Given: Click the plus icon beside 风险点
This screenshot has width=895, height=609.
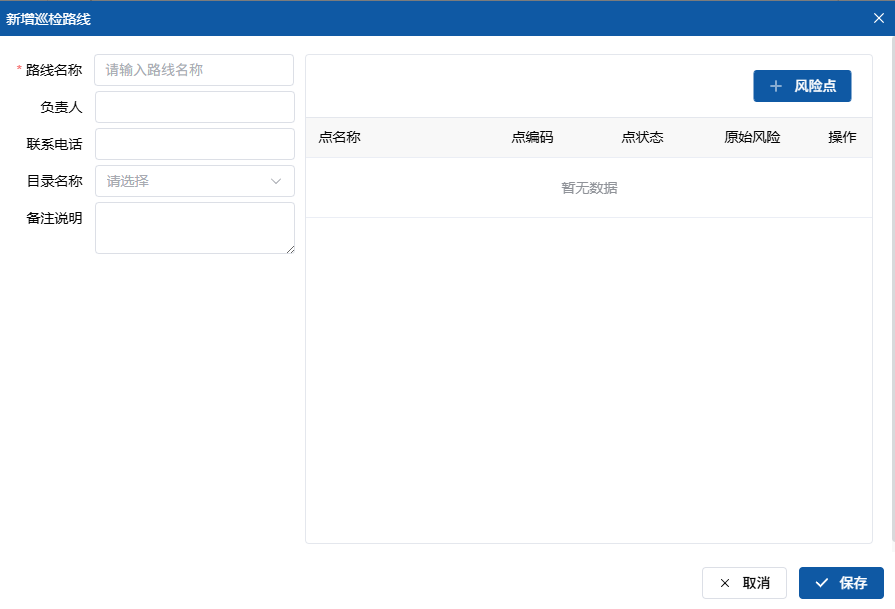Looking at the screenshot, I should click(x=776, y=87).
